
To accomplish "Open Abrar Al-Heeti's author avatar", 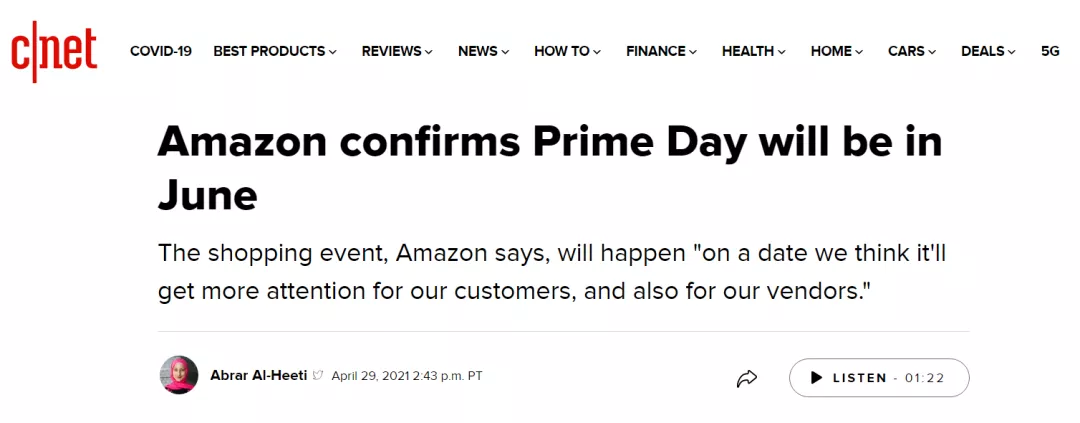I will click(180, 375).
